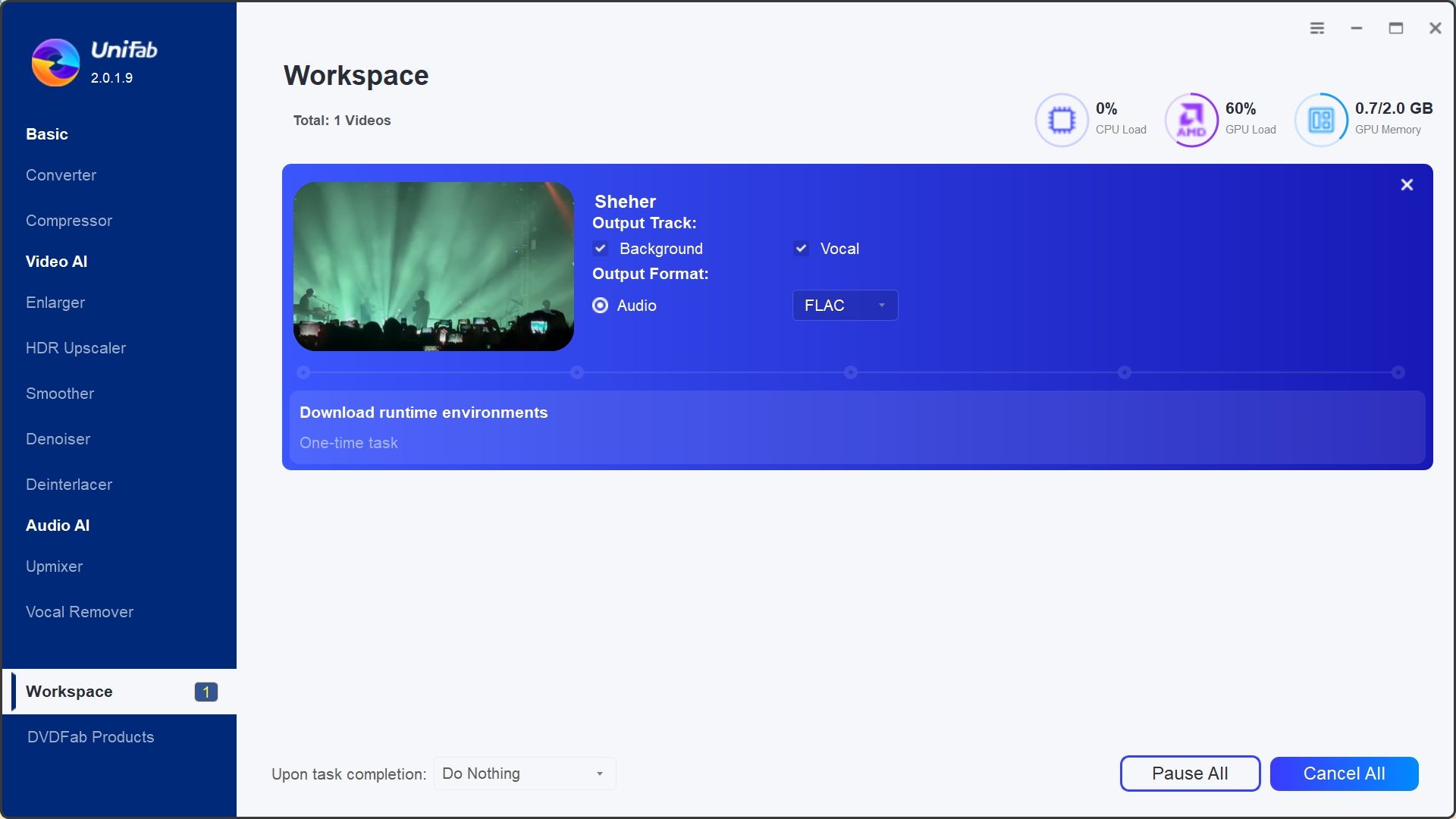Click the FLAC dropdown arrow
1456x819 pixels.
[x=882, y=306]
